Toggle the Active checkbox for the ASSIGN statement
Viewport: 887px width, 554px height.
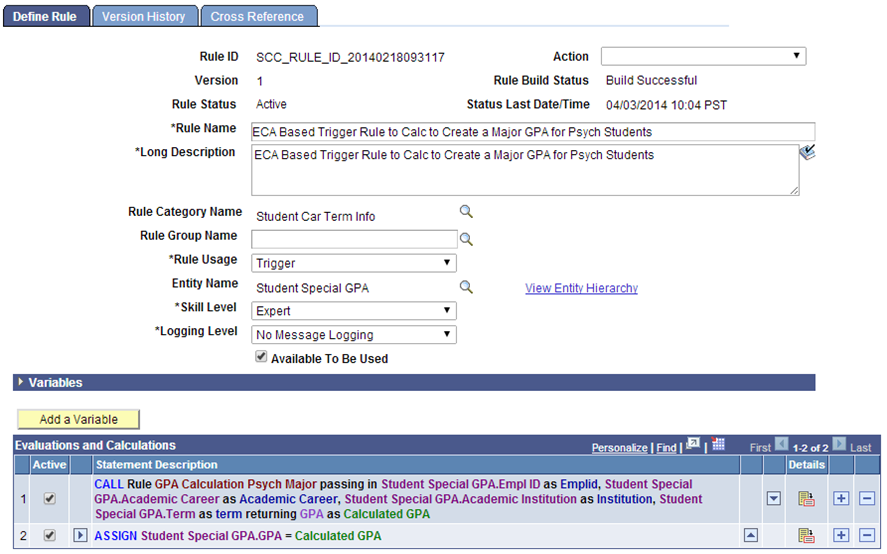tap(50, 535)
